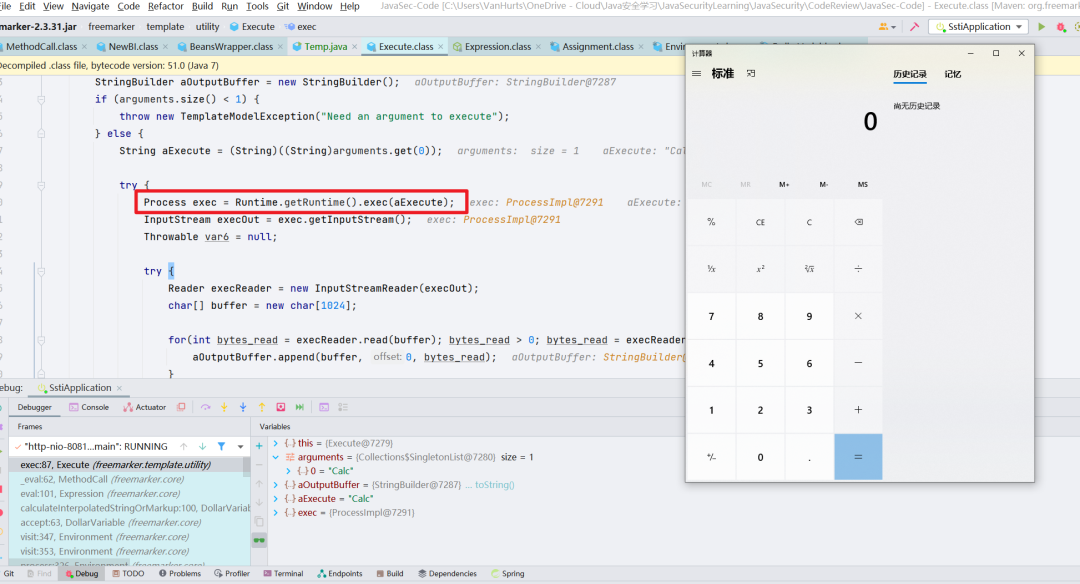Click the frames filter funnel icon
This screenshot has height=584, width=1080.
[x=221, y=446]
